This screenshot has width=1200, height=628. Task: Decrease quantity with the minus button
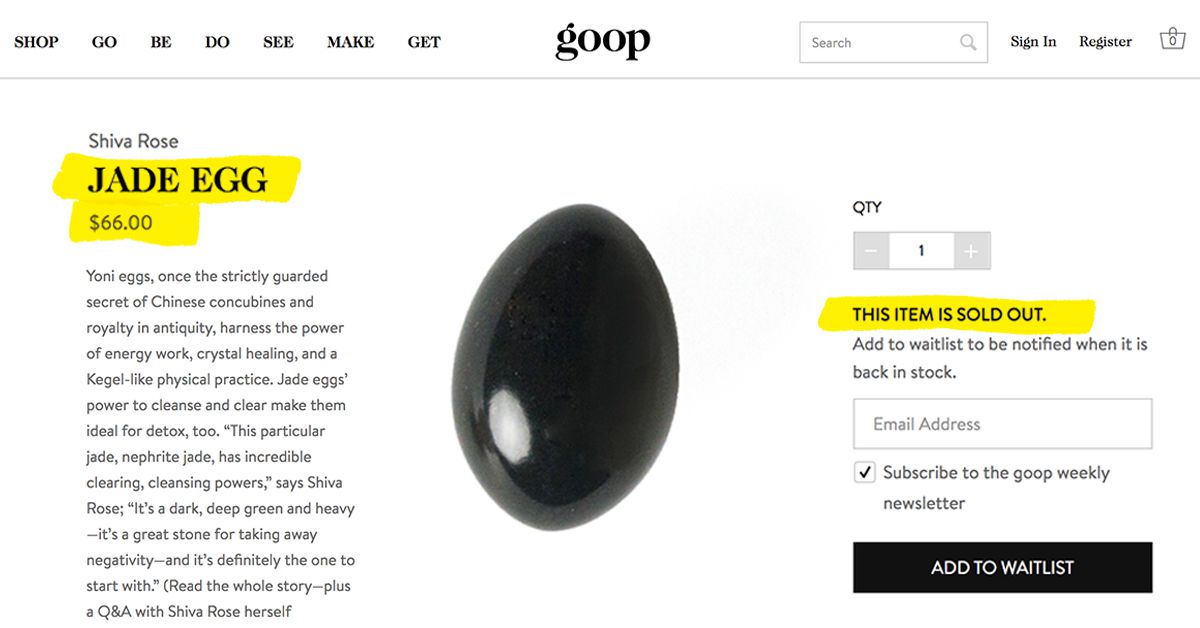coord(870,251)
